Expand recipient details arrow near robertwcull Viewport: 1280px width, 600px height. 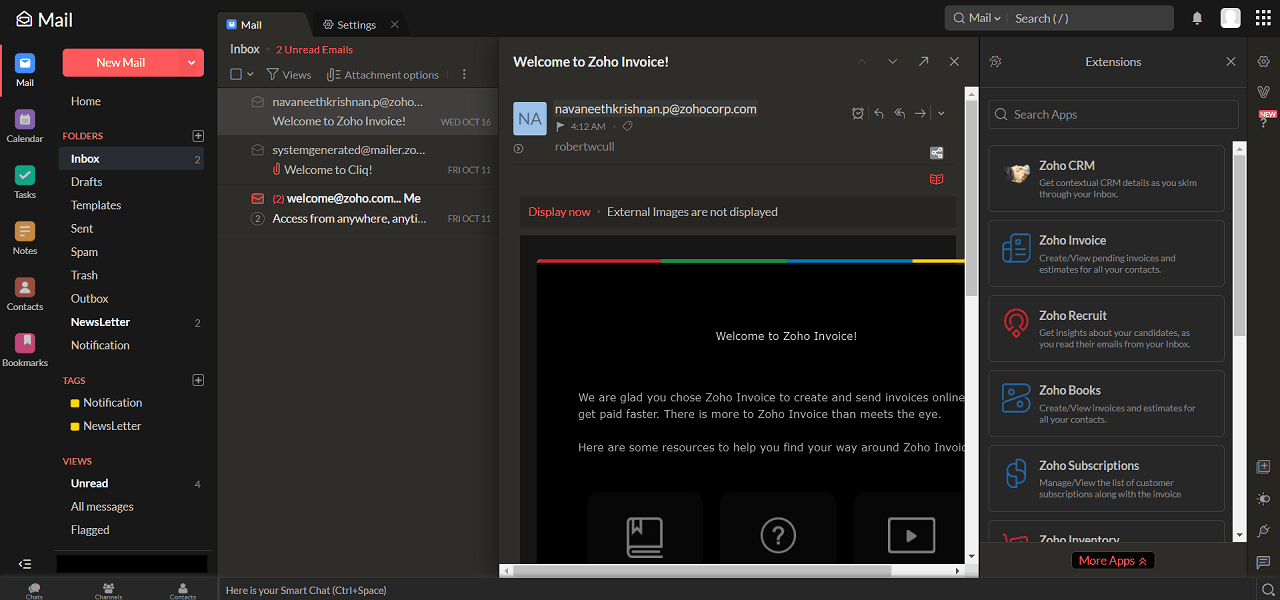click(519, 148)
